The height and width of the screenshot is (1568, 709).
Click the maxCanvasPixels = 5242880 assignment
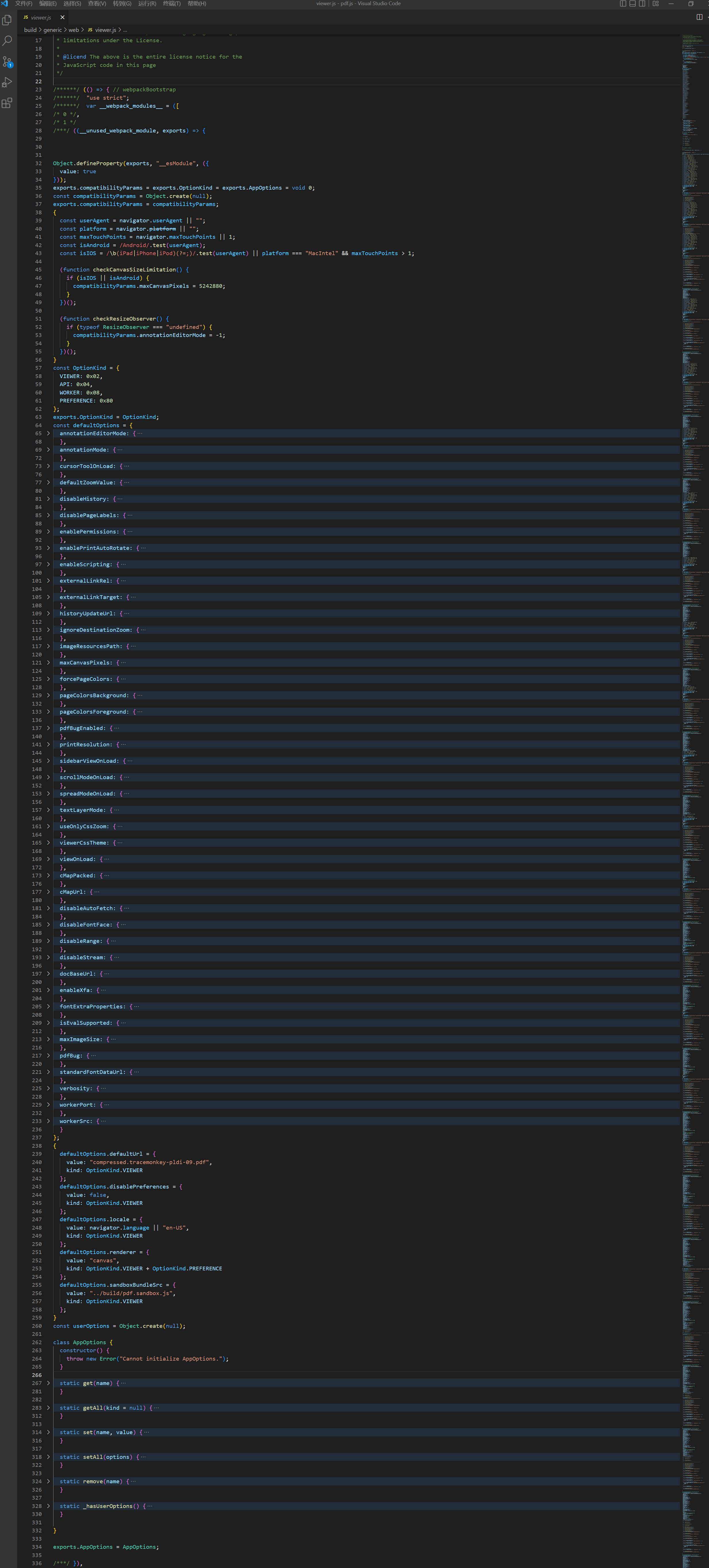[x=149, y=286]
